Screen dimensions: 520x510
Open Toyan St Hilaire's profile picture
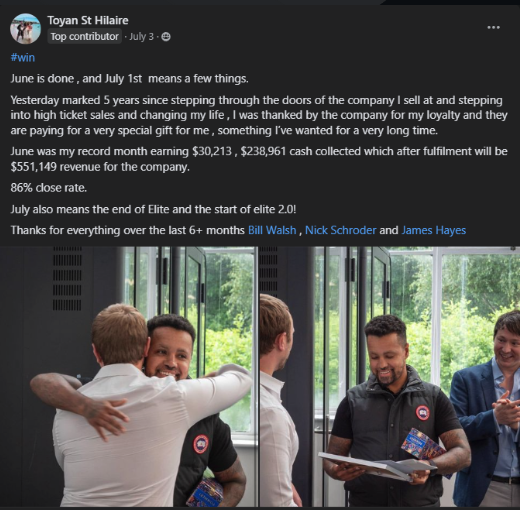coord(25,29)
